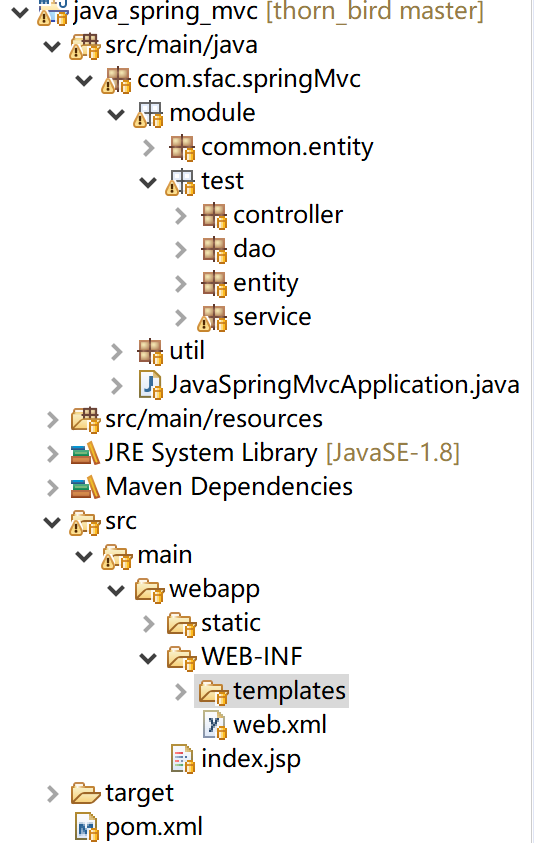Select the service package label
This screenshot has height=843, width=534.
tap(272, 317)
